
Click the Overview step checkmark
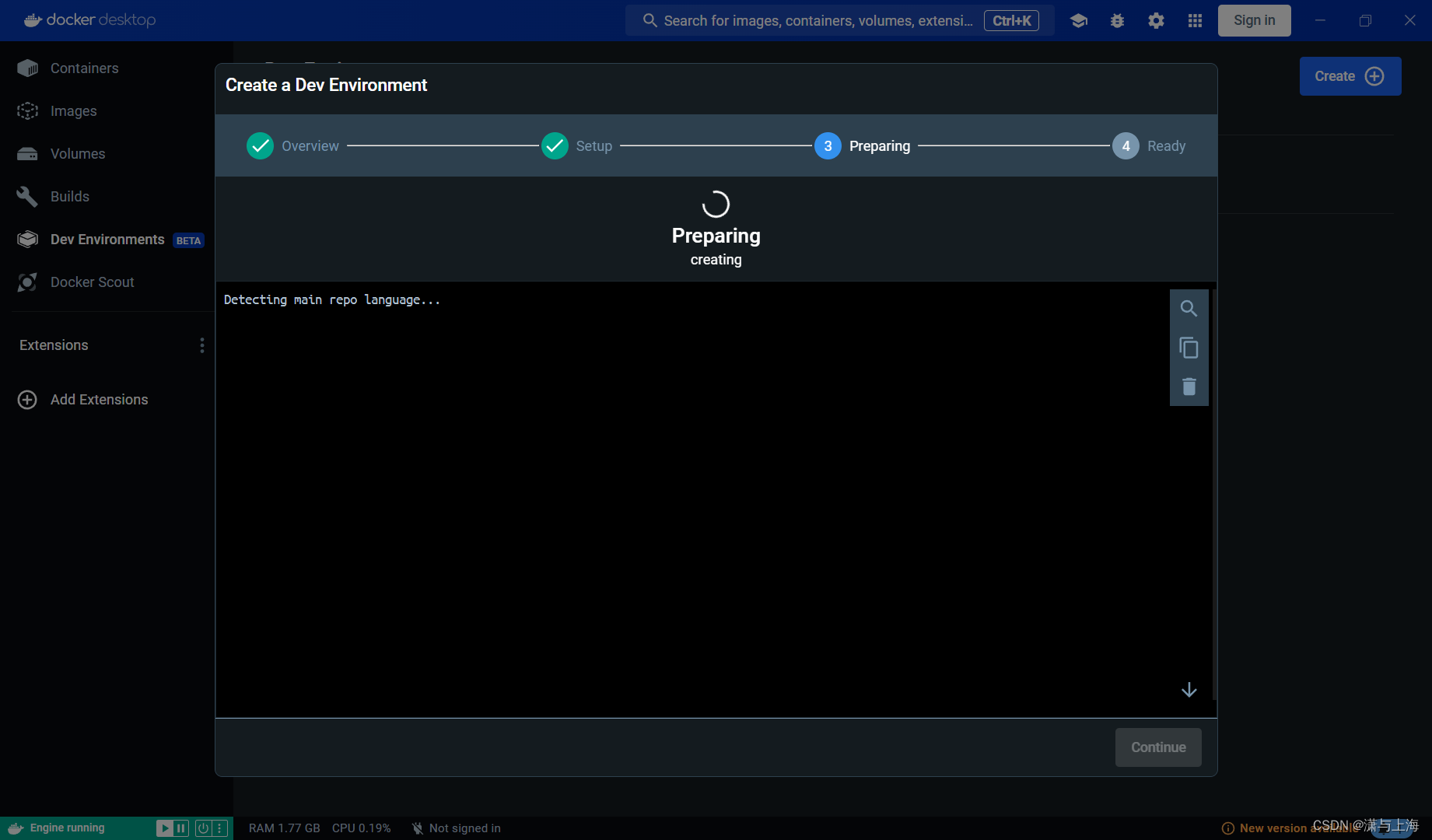point(260,145)
